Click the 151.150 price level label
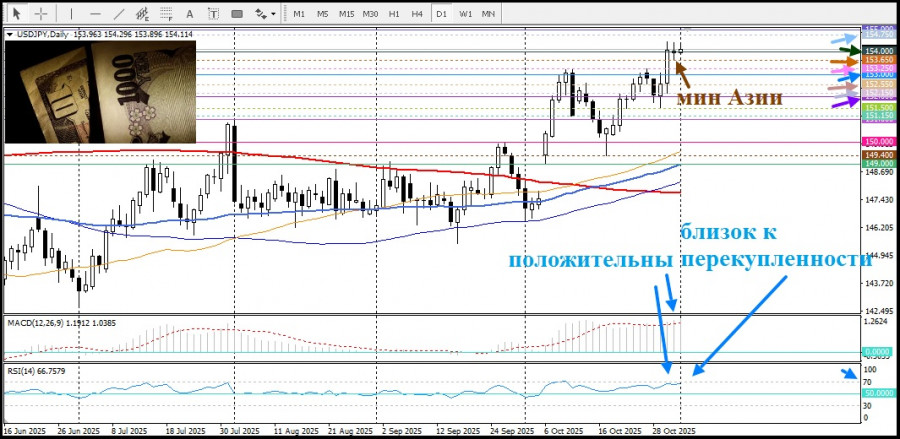This screenshot has width=900, height=439. tap(878, 115)
